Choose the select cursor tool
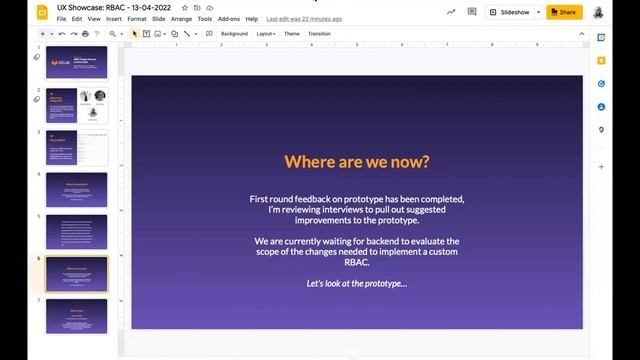640x360 pixels. 135,34
